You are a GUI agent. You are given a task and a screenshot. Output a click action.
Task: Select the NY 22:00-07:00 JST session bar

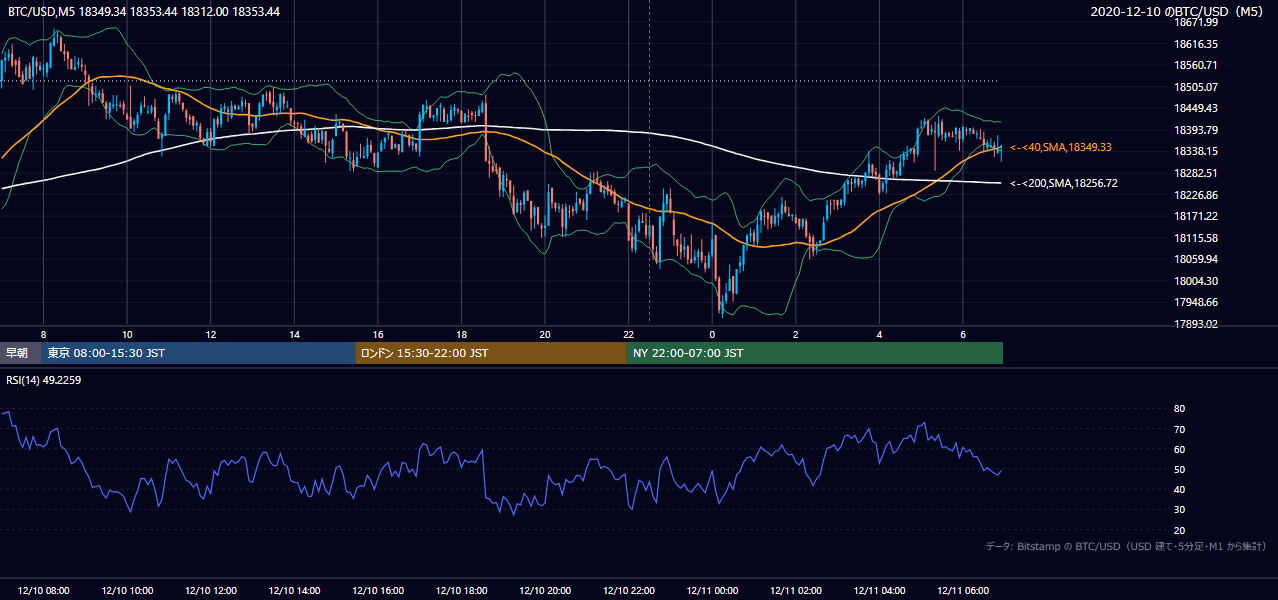pos(815,353)
